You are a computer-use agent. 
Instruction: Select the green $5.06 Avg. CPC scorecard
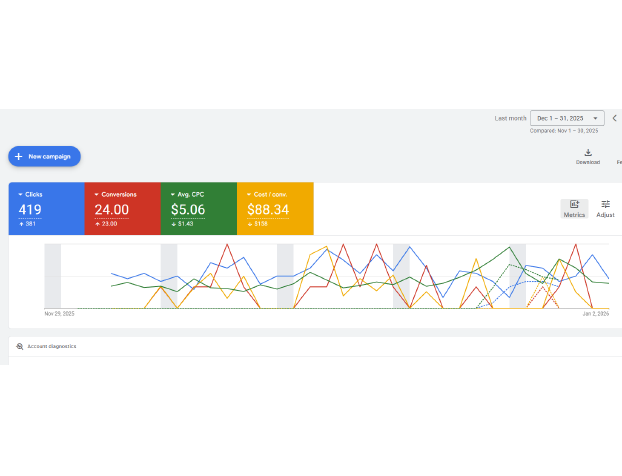coord(198,209)
